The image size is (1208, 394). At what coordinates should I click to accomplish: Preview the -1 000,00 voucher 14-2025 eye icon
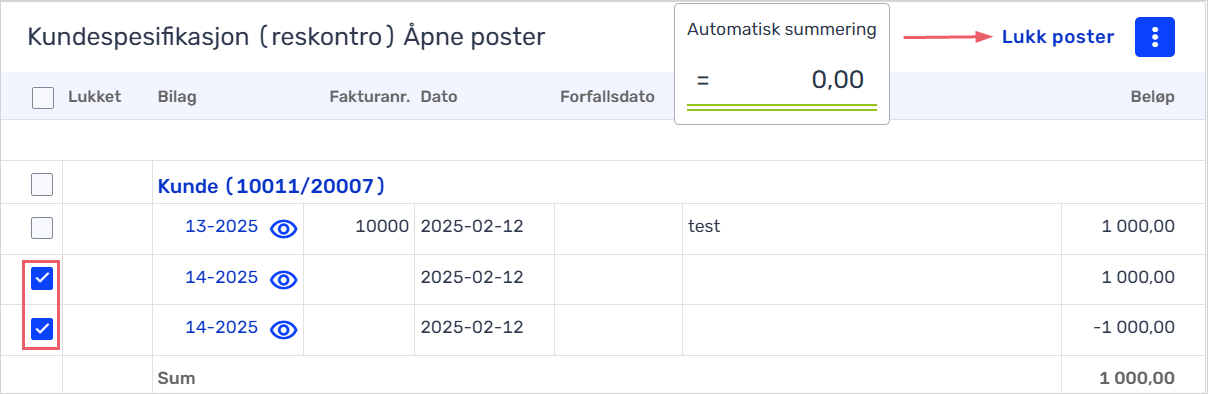(285, 329)
